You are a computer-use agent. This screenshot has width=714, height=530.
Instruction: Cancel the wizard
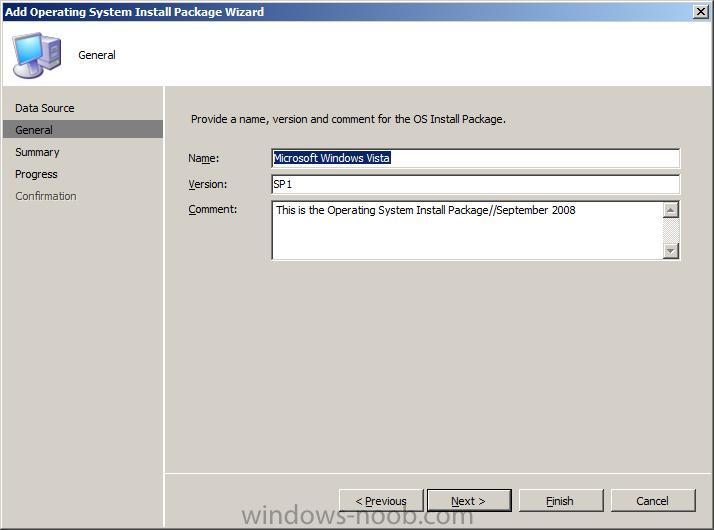pos(653,501)
